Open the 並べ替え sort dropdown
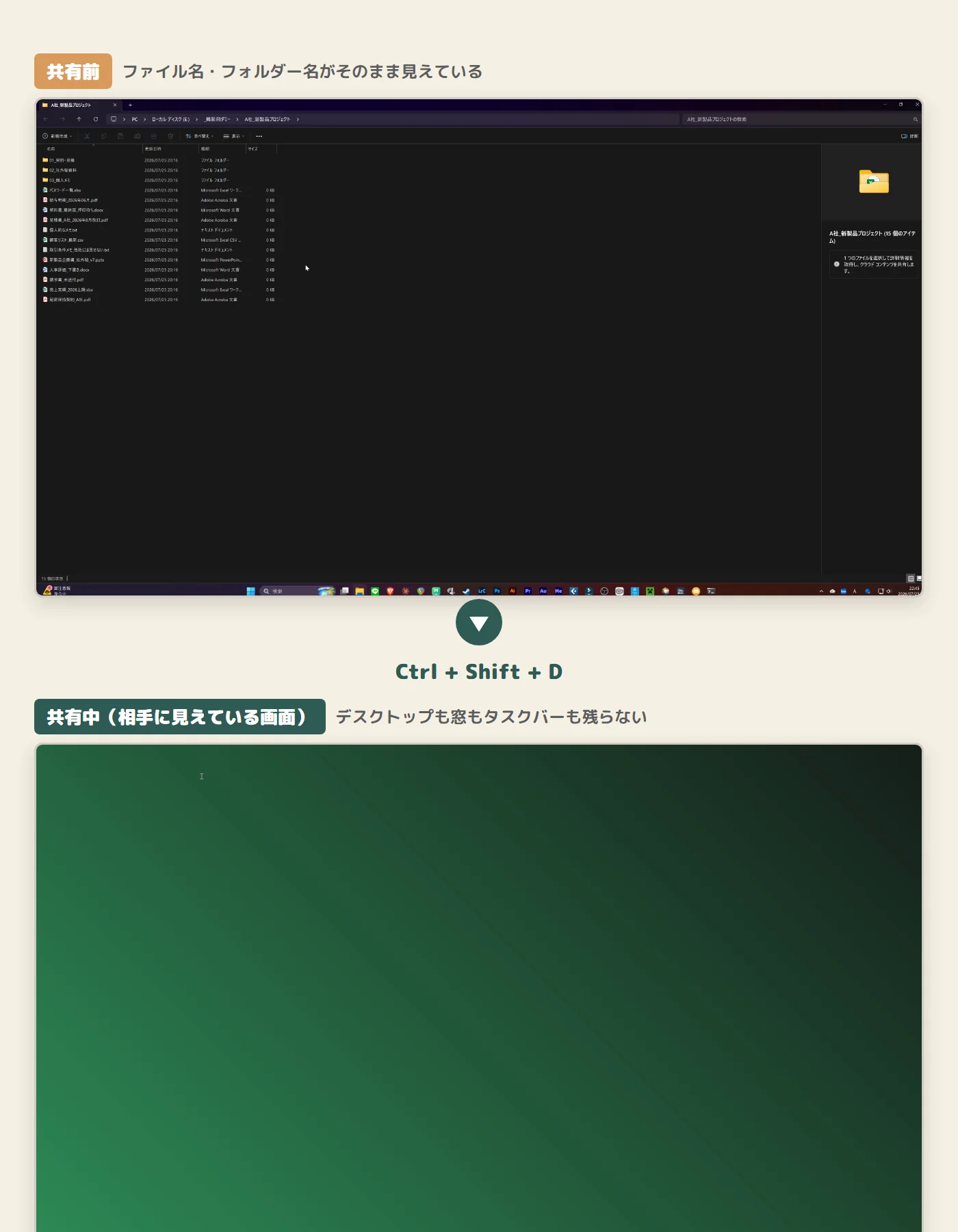Viewport: 958px width, 1232px height. pyautogui.click(x=200, y=136)
